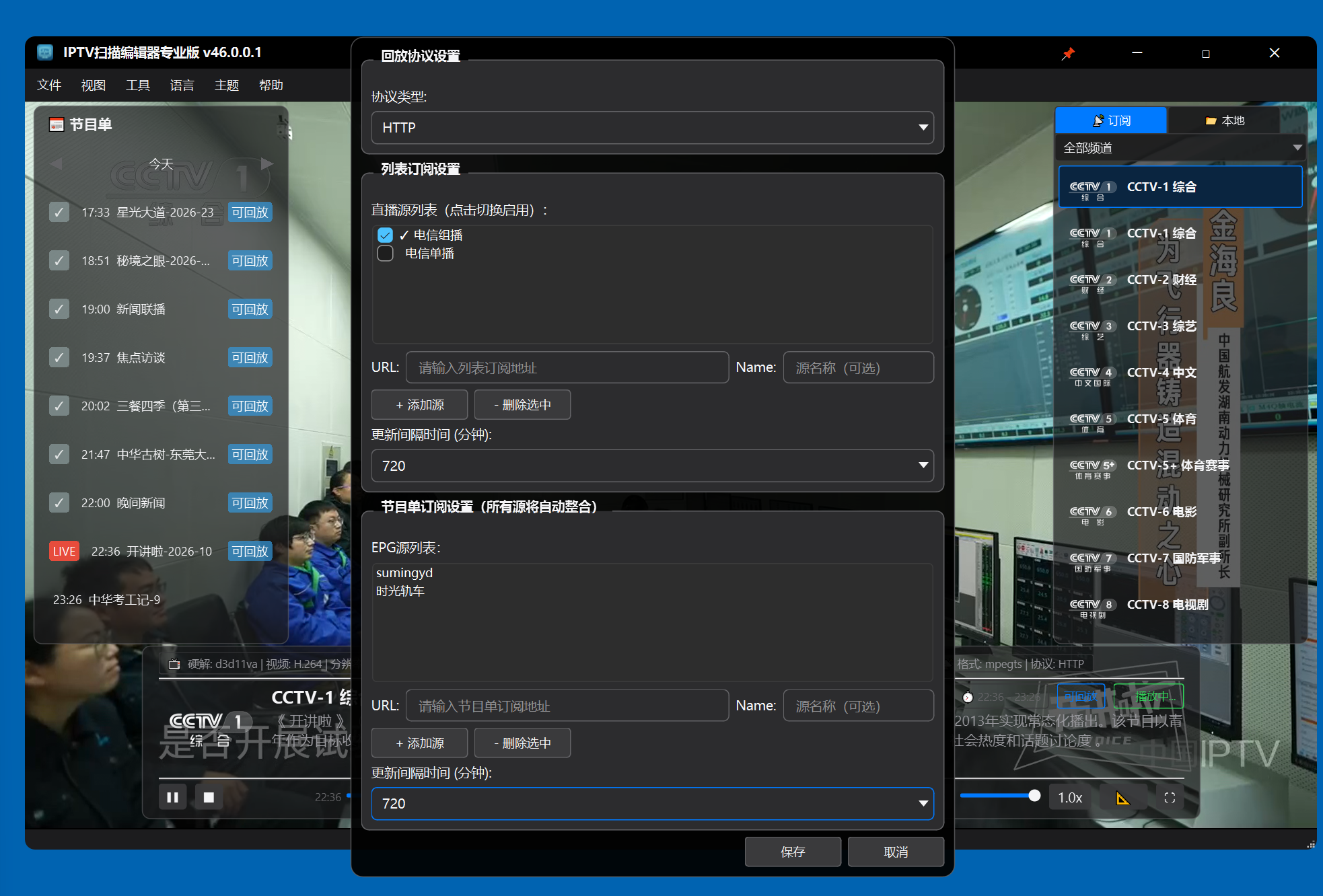Open the 协议类型 HTTP dropdown
Viewport: 1323px width, 896px height.
tap(652, 128)
